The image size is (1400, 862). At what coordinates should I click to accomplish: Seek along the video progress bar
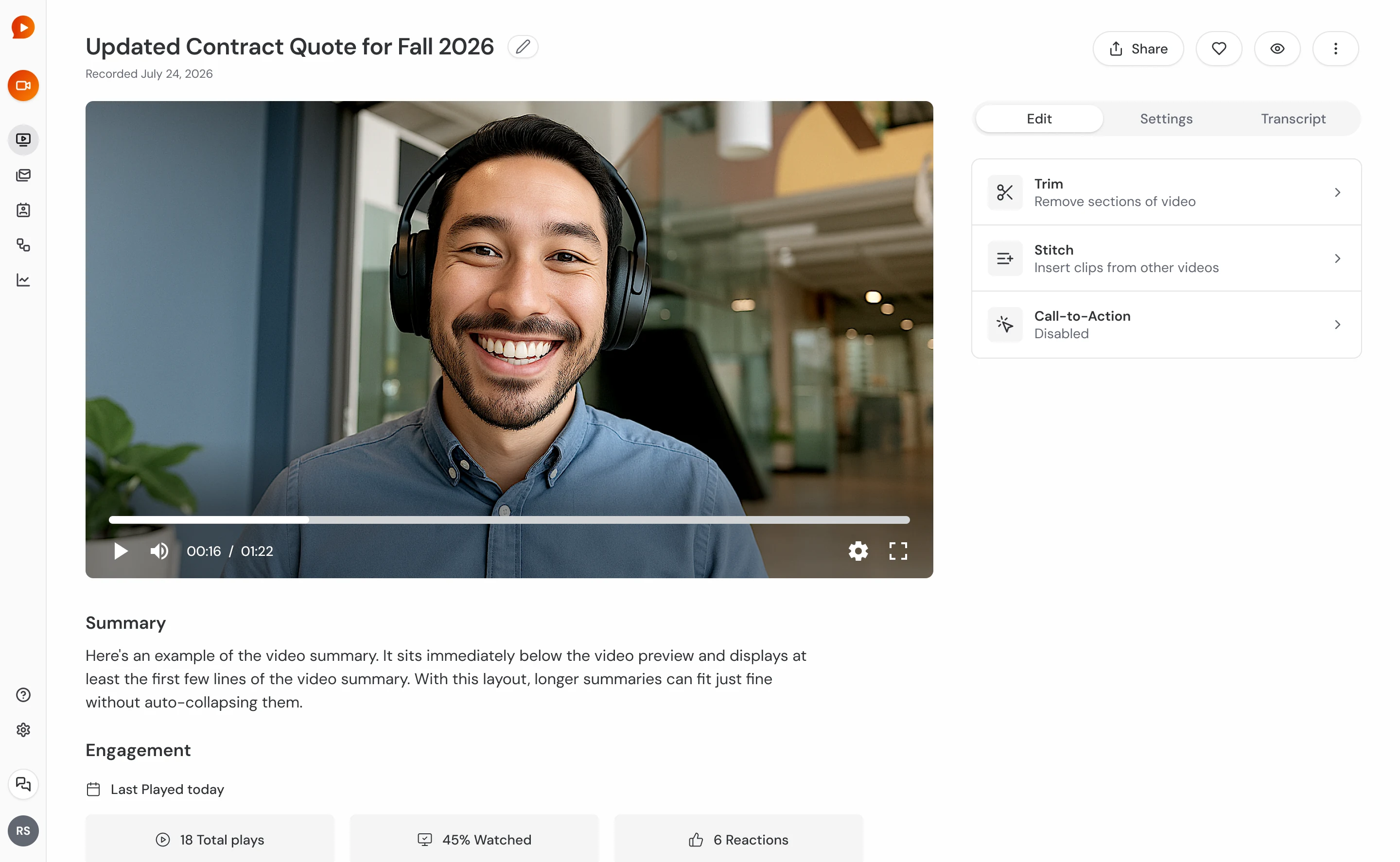click(x=508, y=520)
